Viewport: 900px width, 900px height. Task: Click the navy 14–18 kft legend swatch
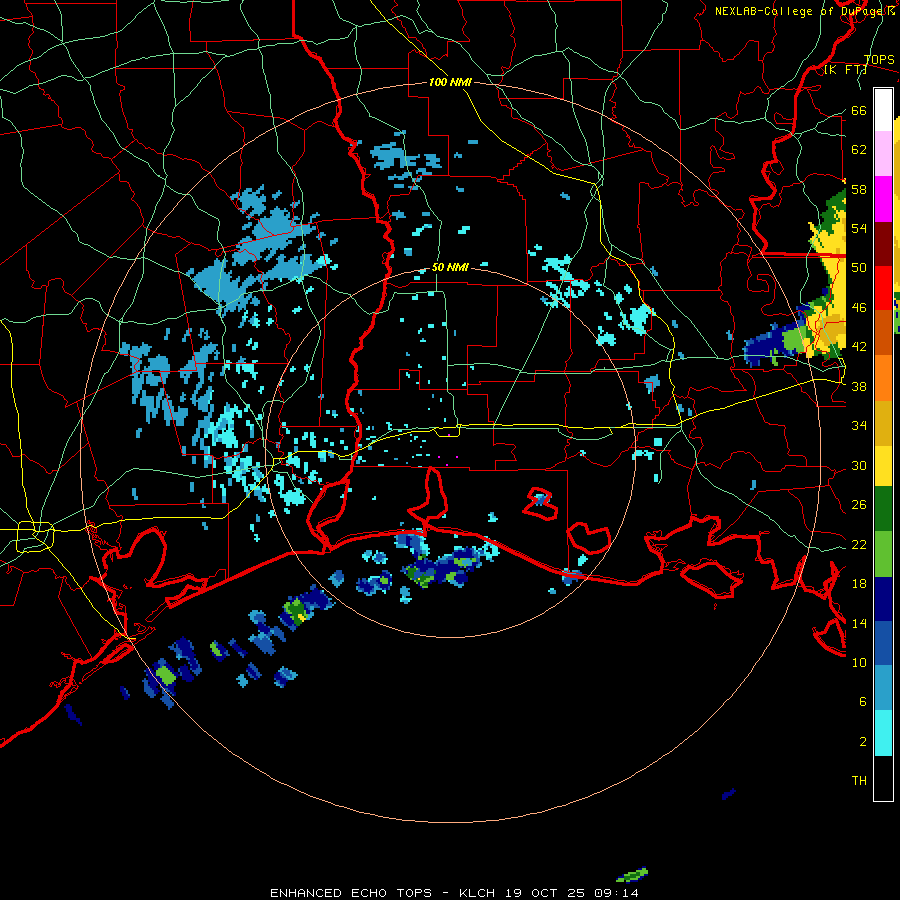pyautogui.click(x=883, y=599)
